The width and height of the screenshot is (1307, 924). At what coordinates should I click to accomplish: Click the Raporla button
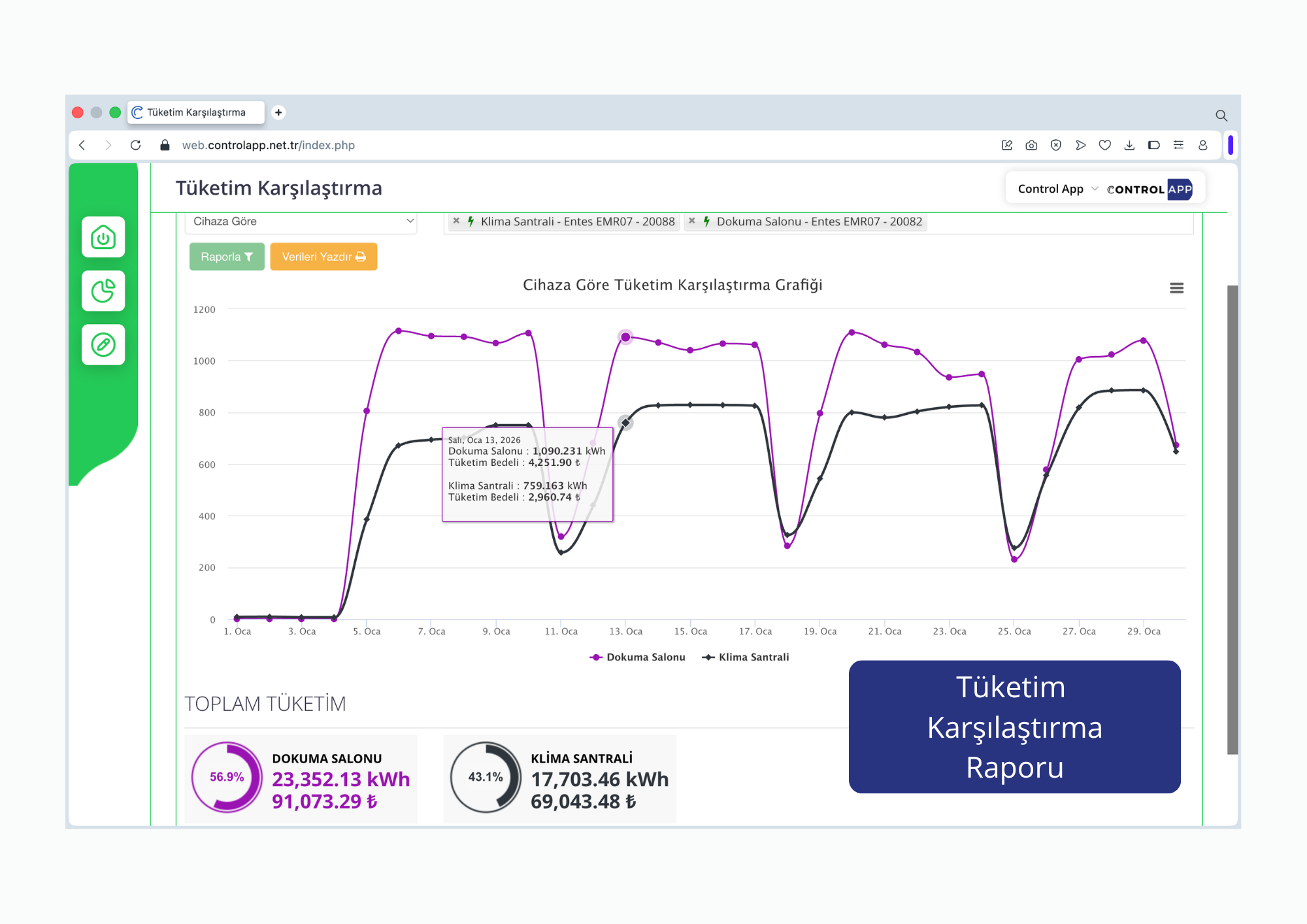tap(227, 257)
